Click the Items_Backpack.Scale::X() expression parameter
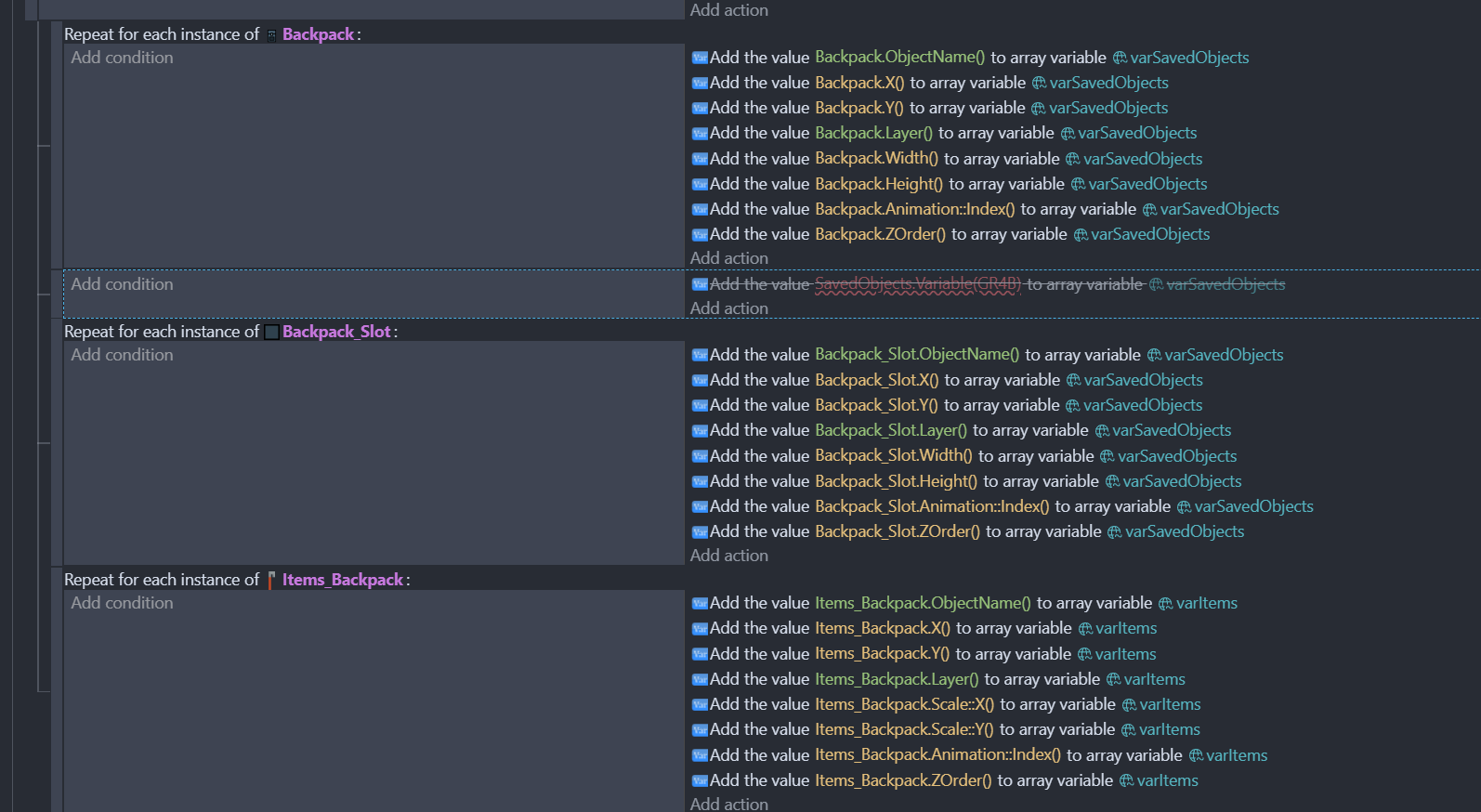The image size is (1481, 812). tap(904, 704)
